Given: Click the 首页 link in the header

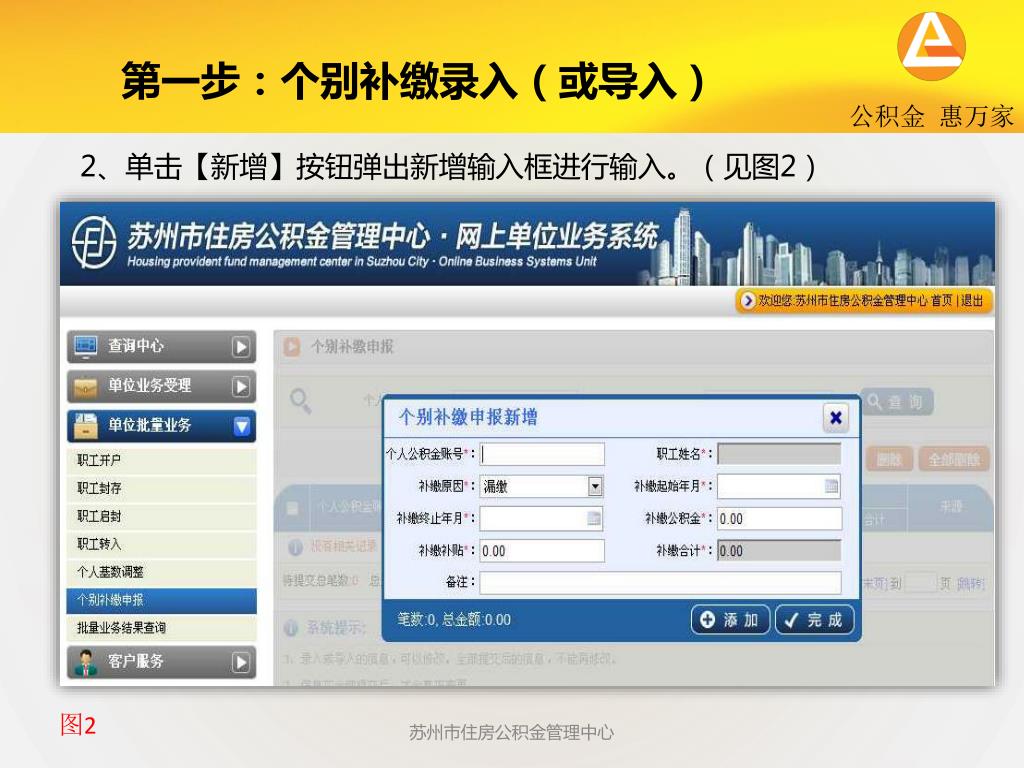Looking at the screenshot, I should tap(941, 300).
